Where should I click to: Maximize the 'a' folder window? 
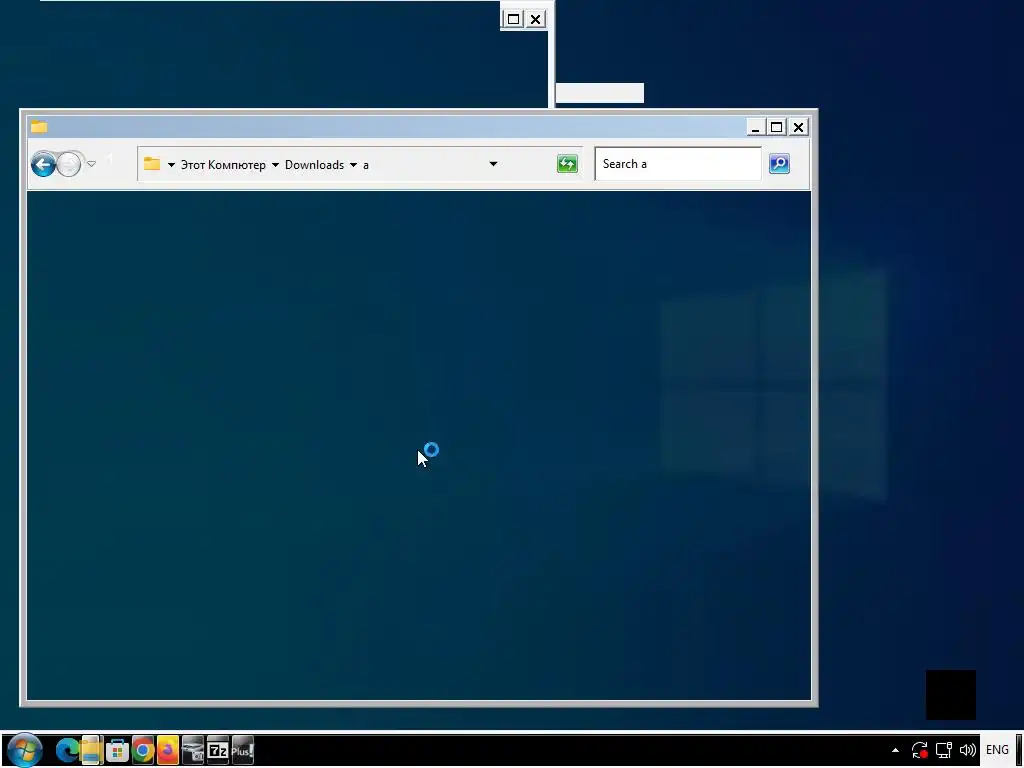coord(776,127)
